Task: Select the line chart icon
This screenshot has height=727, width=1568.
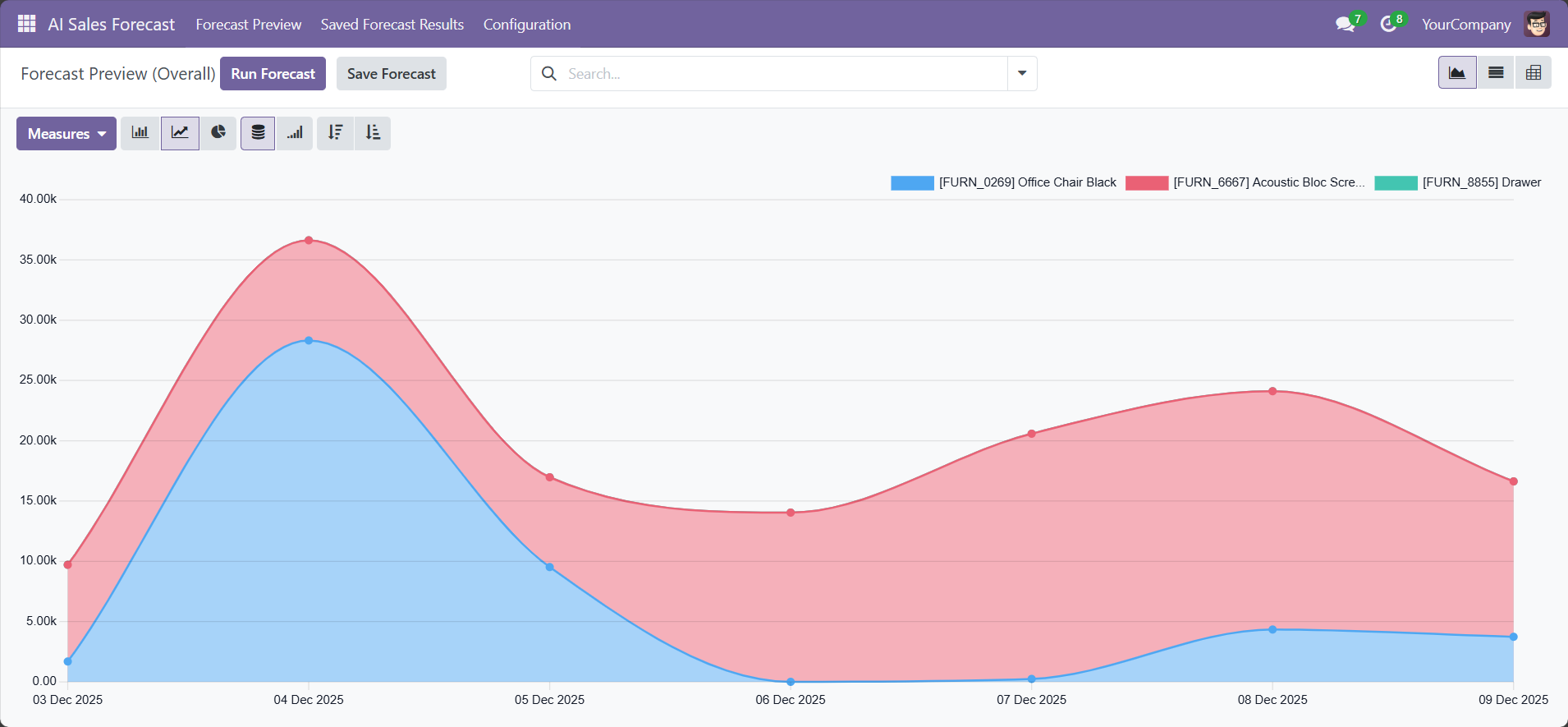Action: [x=180, y=133]
